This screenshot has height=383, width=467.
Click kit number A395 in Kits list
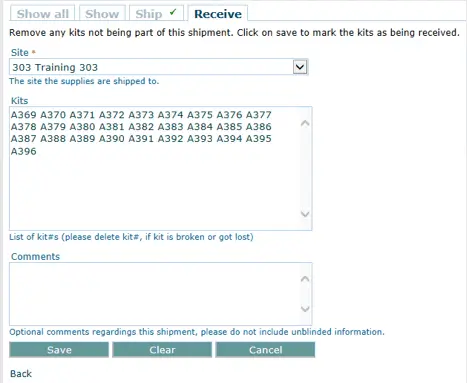click(x=259, y=139)
